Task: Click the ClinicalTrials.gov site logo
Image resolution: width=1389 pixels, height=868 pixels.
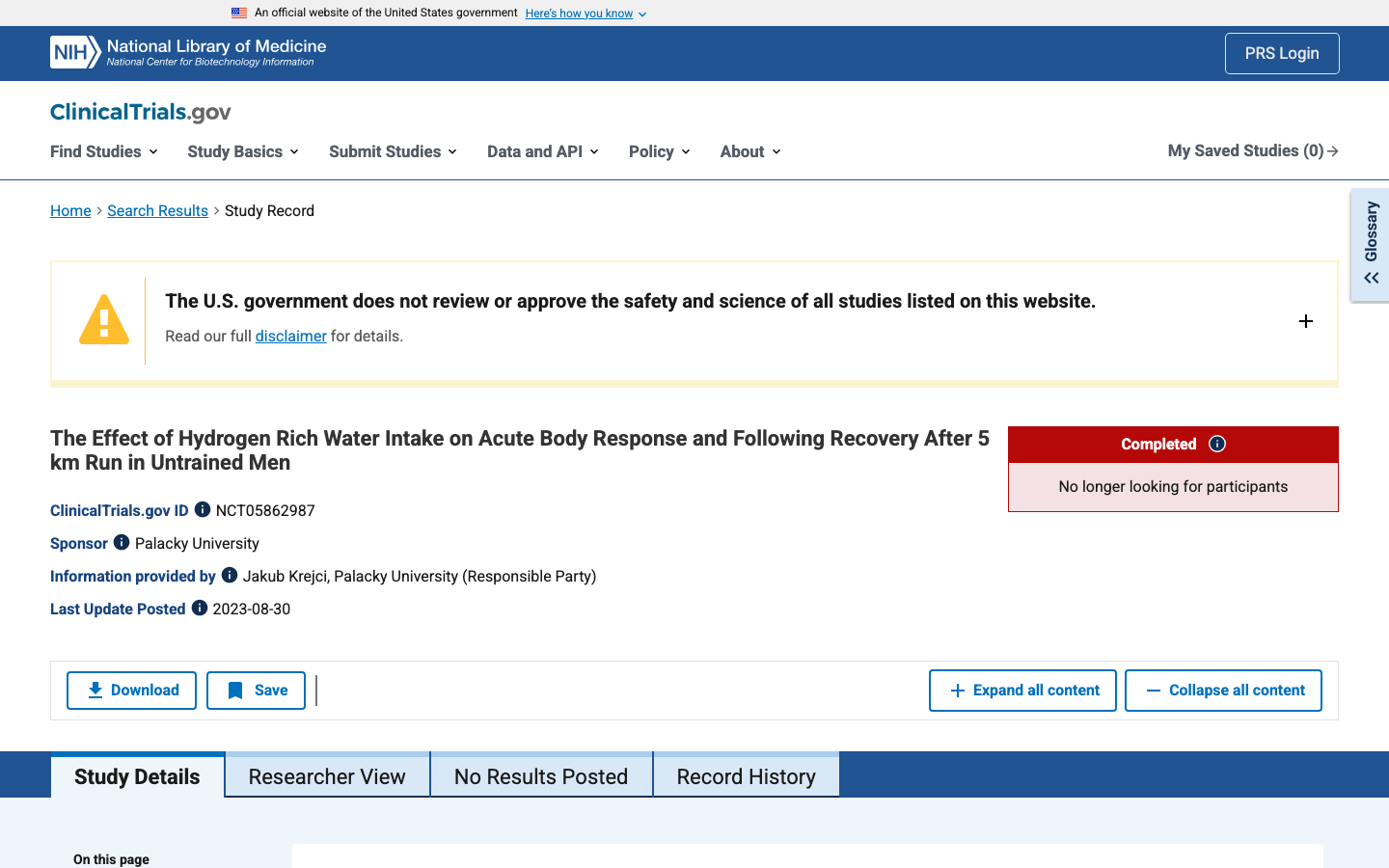Action: [141, 112]
